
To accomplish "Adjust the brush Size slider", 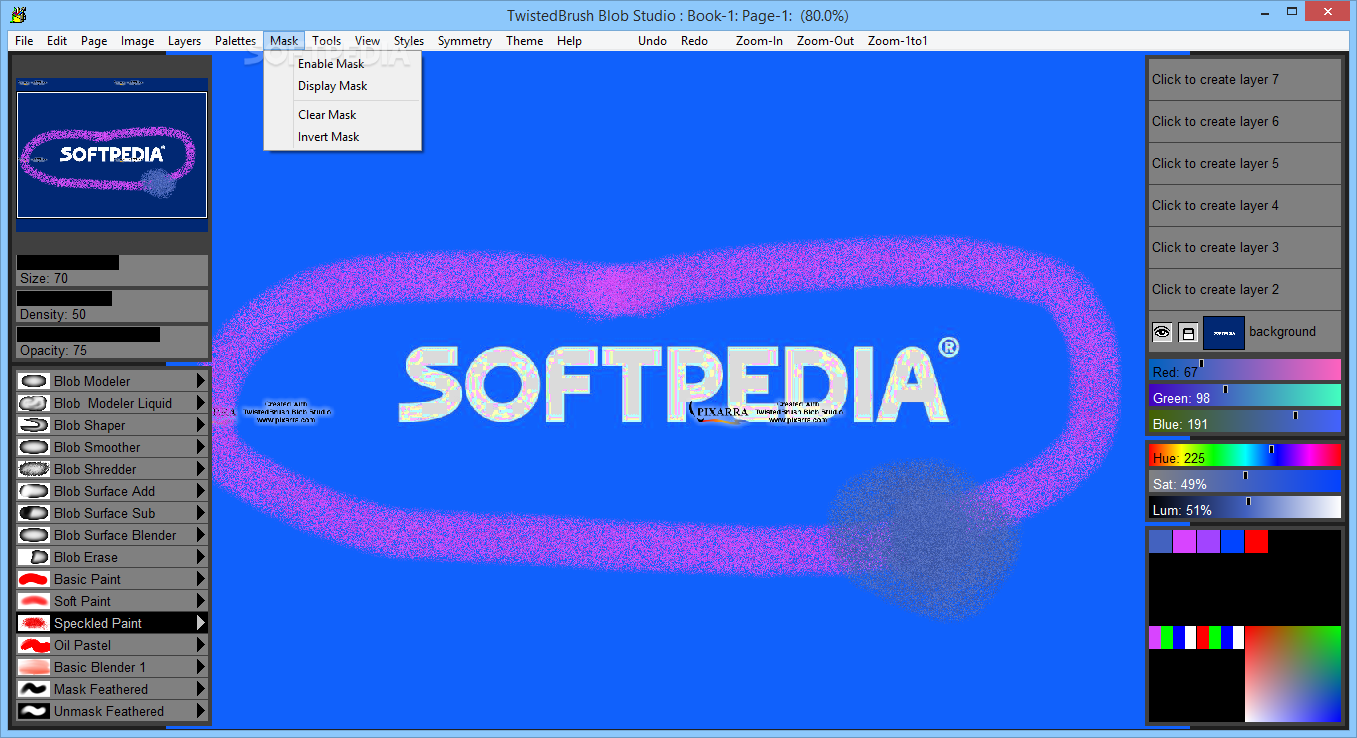I will (x=112, y=271).
